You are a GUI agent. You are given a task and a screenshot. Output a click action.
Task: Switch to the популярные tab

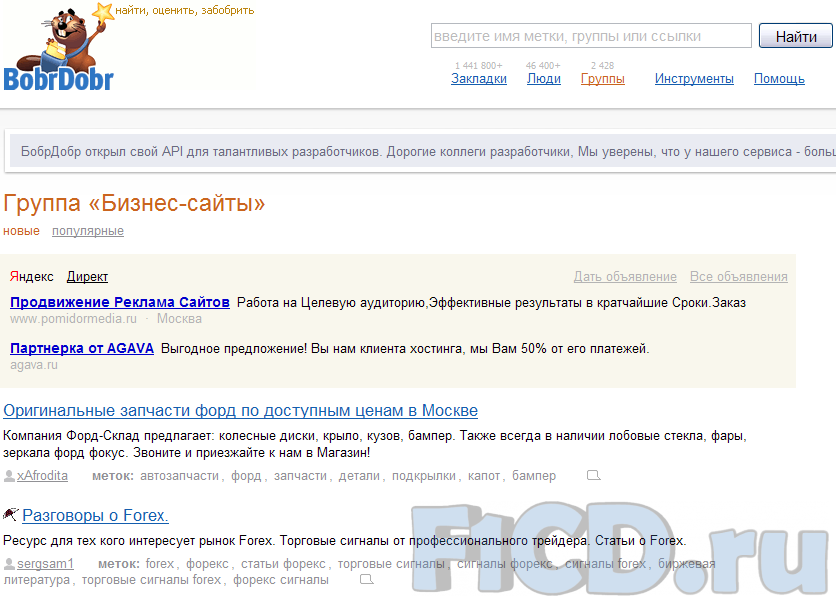point(88,231)
